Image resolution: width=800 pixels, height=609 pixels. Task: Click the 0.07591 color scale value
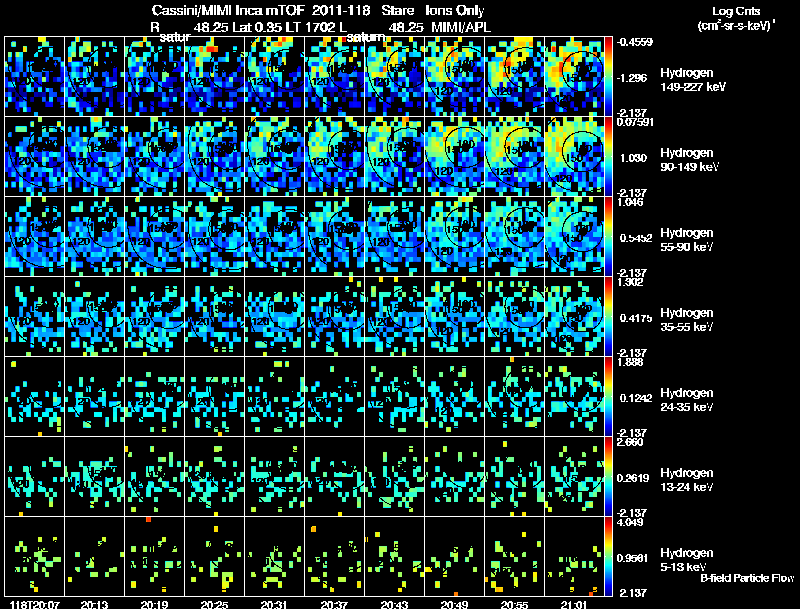pyautogui.click(x=635, y=122)
